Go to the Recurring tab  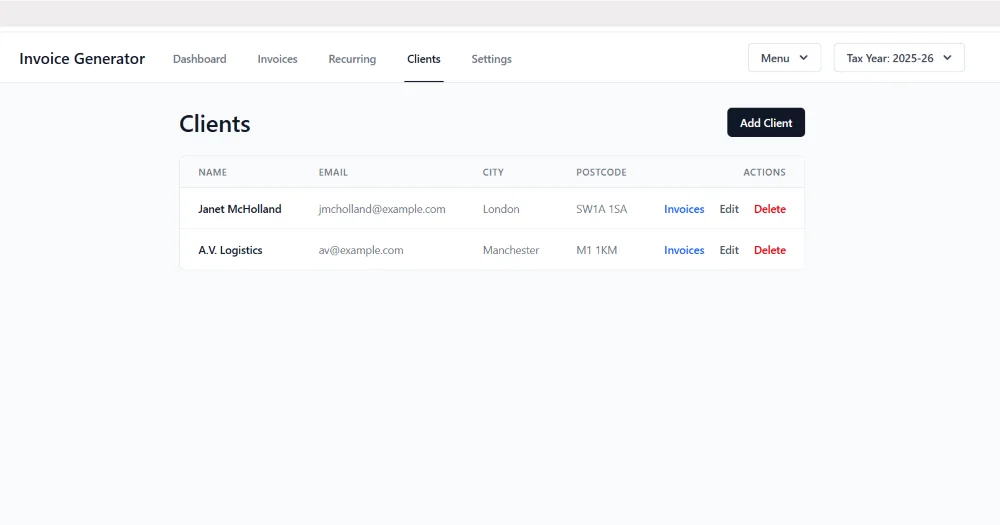pyautogui.click(x=352, y=59)
